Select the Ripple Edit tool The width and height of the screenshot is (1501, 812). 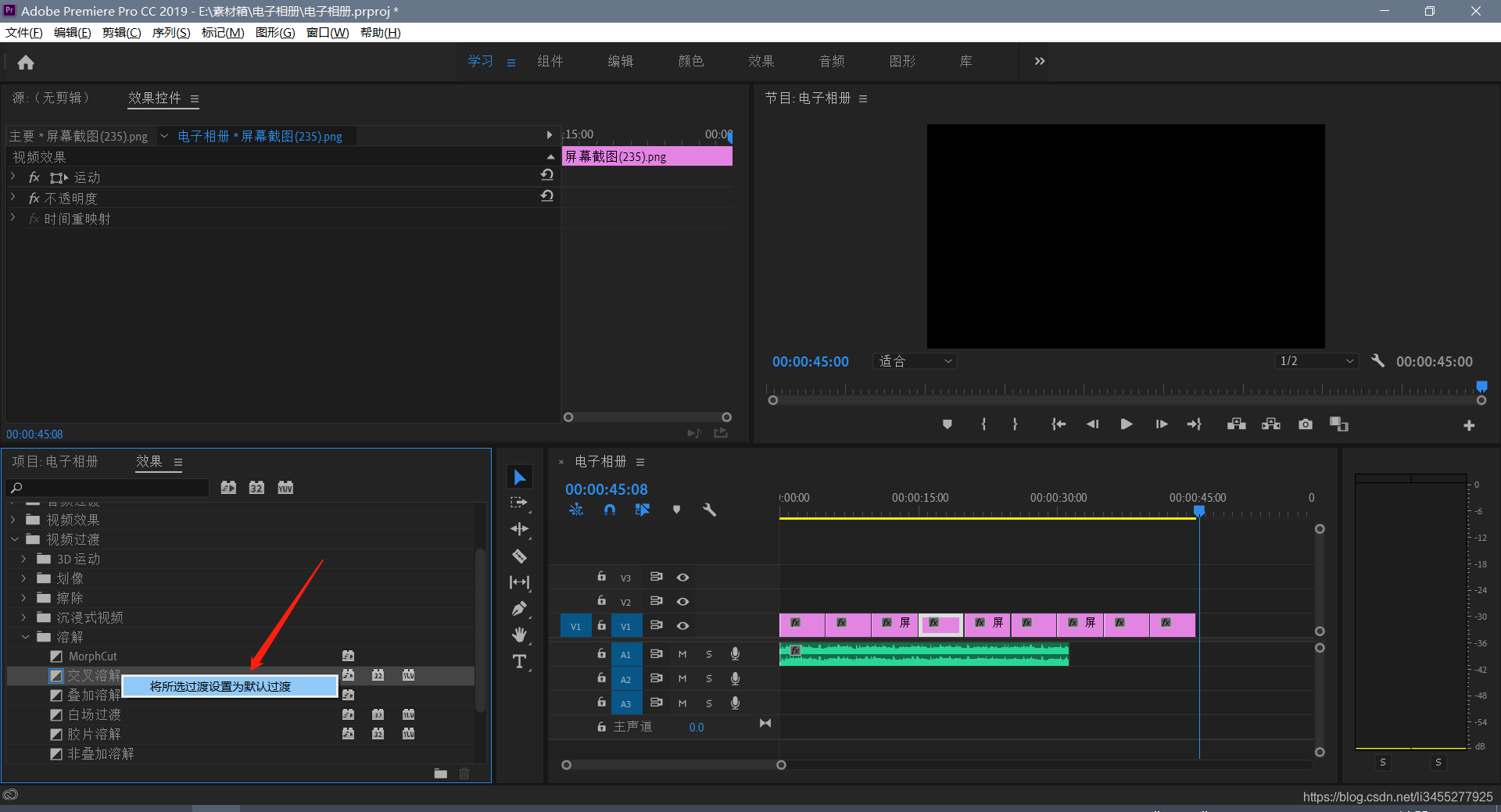pos(520,529)
